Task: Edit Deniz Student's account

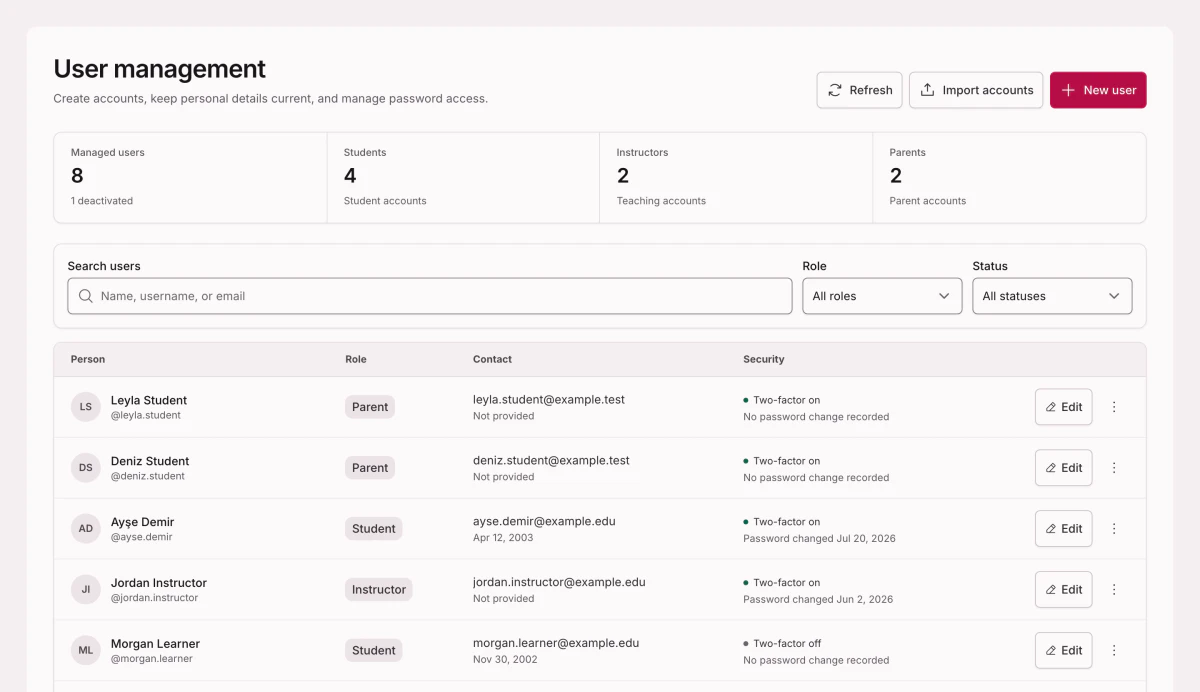Action: point(1063,468)
